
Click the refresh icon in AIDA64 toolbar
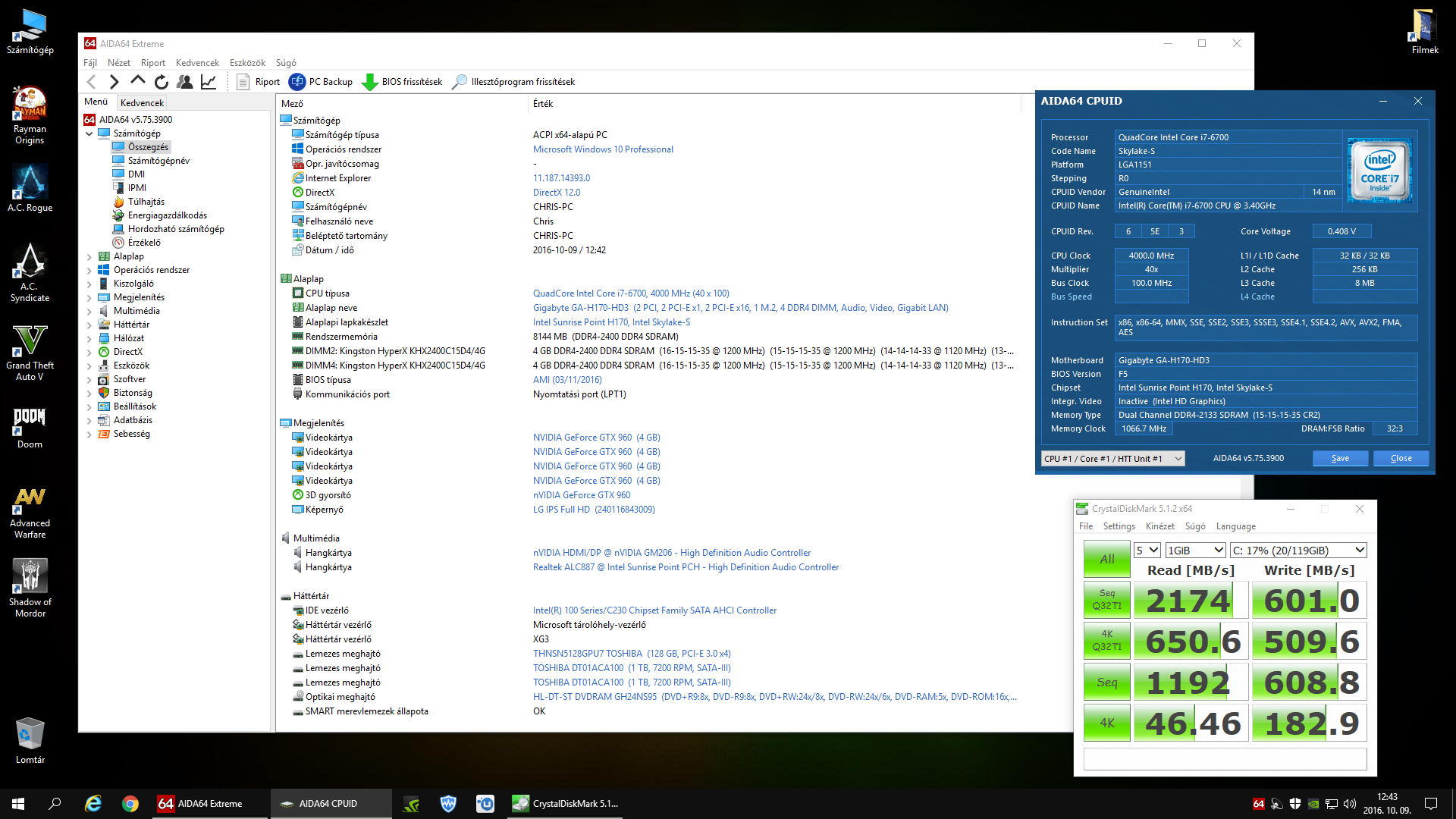[x=161, y=82]
